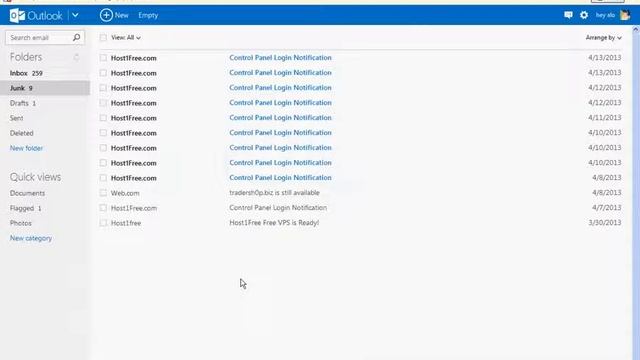
Task: Empty the Junk folder with the Empty button
Action: [x=148, y=15]
